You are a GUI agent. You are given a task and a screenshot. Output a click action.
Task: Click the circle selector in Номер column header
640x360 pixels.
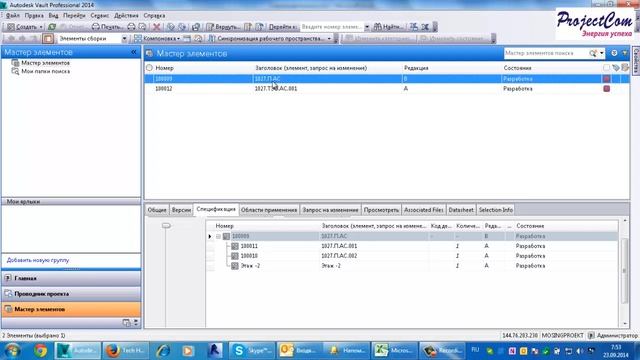(x=149, y=68)
